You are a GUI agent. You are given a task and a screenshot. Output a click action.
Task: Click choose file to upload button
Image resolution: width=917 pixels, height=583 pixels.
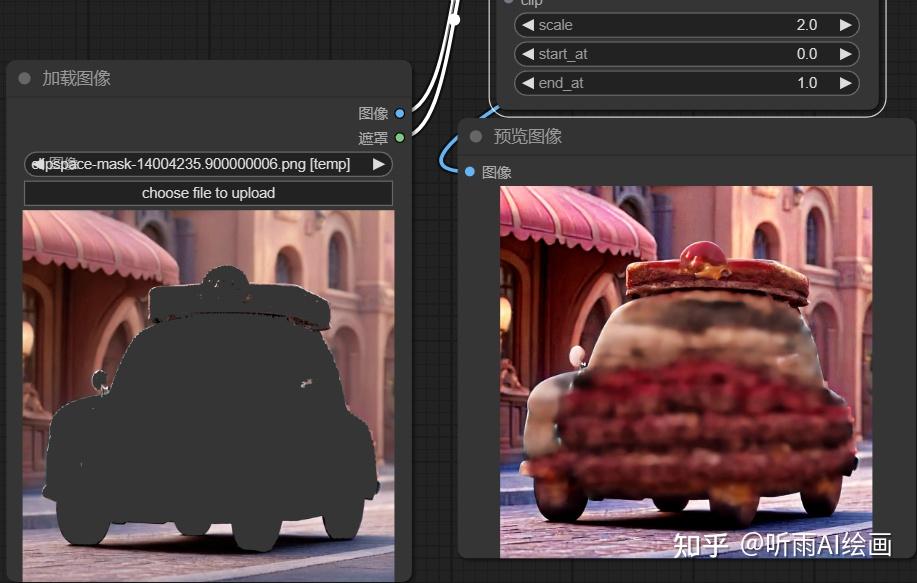click(x=208, y=193)
